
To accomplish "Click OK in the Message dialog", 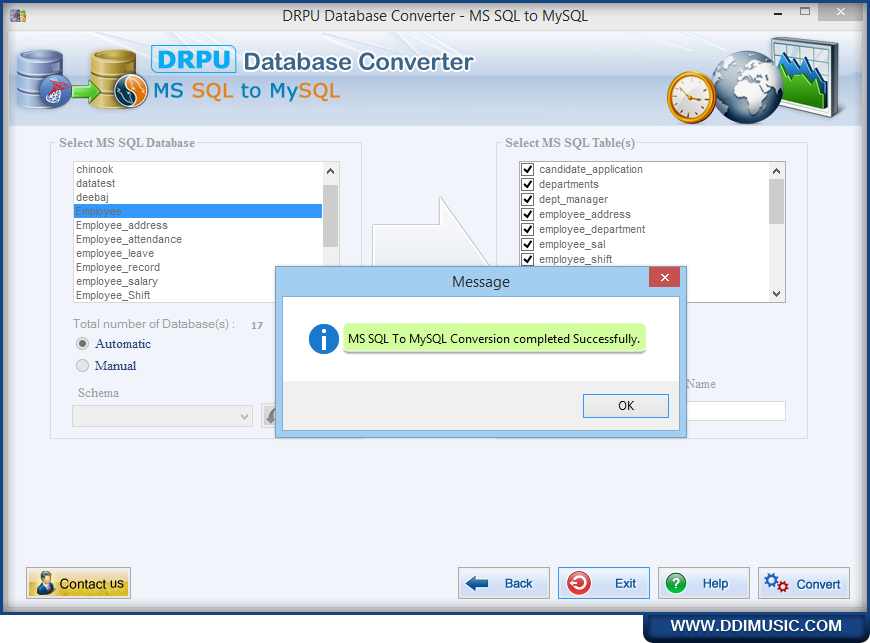I will tap(625, 406).
